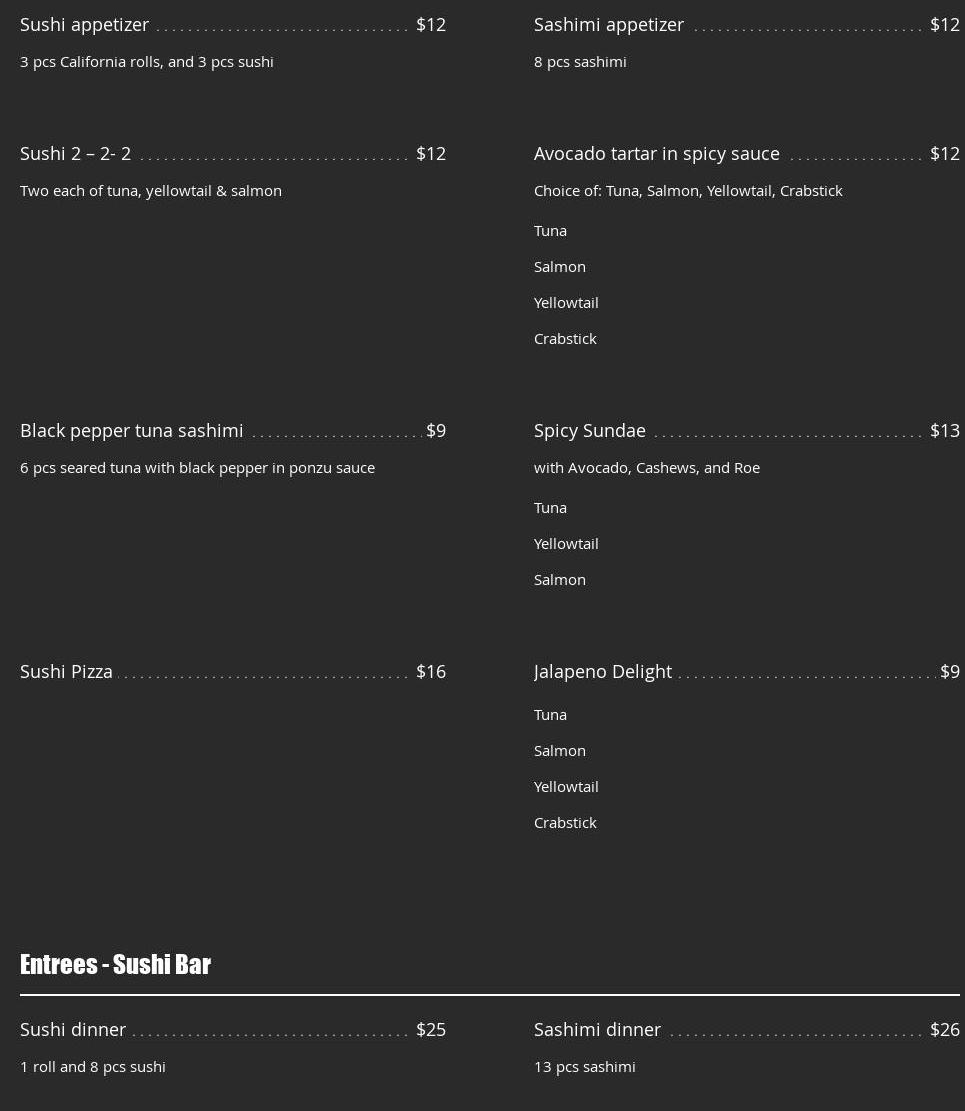Viewport: 965px width, 1111px height.
Task: Click the $13 Spicy Sundae price
Action: (944, 430)
